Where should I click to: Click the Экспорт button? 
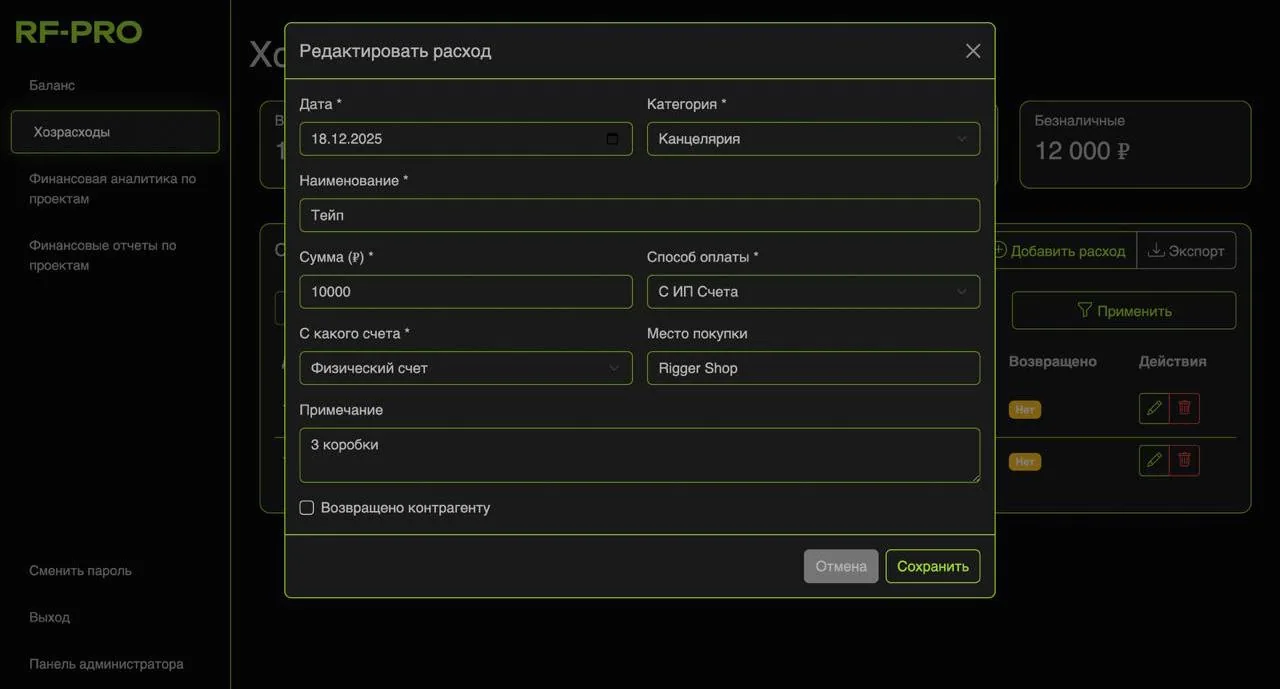pos(1186,251)
